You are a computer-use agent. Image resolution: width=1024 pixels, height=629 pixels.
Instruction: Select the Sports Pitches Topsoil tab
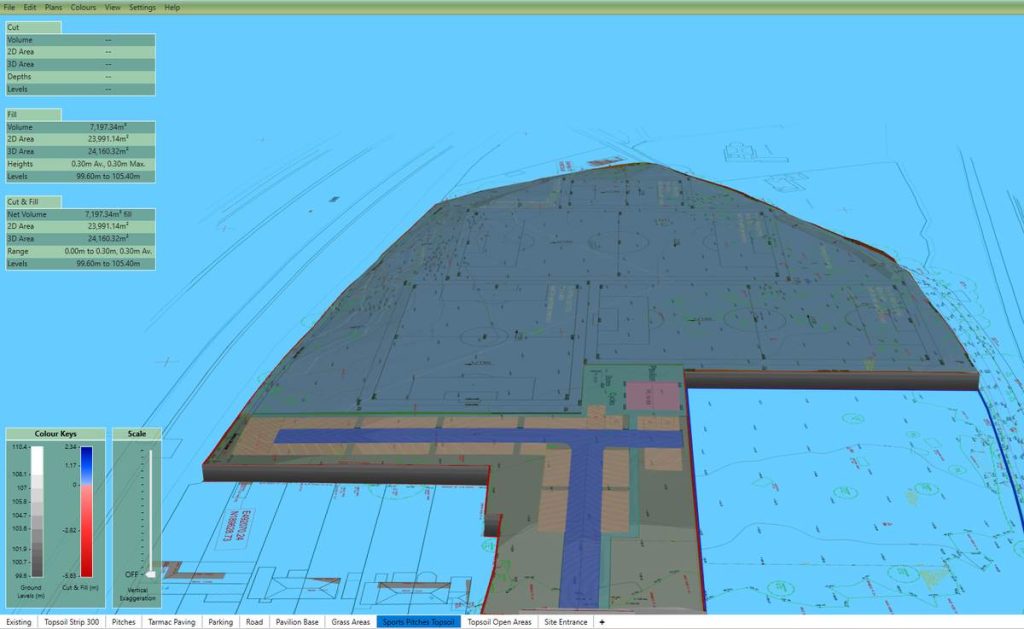(419, 622)
